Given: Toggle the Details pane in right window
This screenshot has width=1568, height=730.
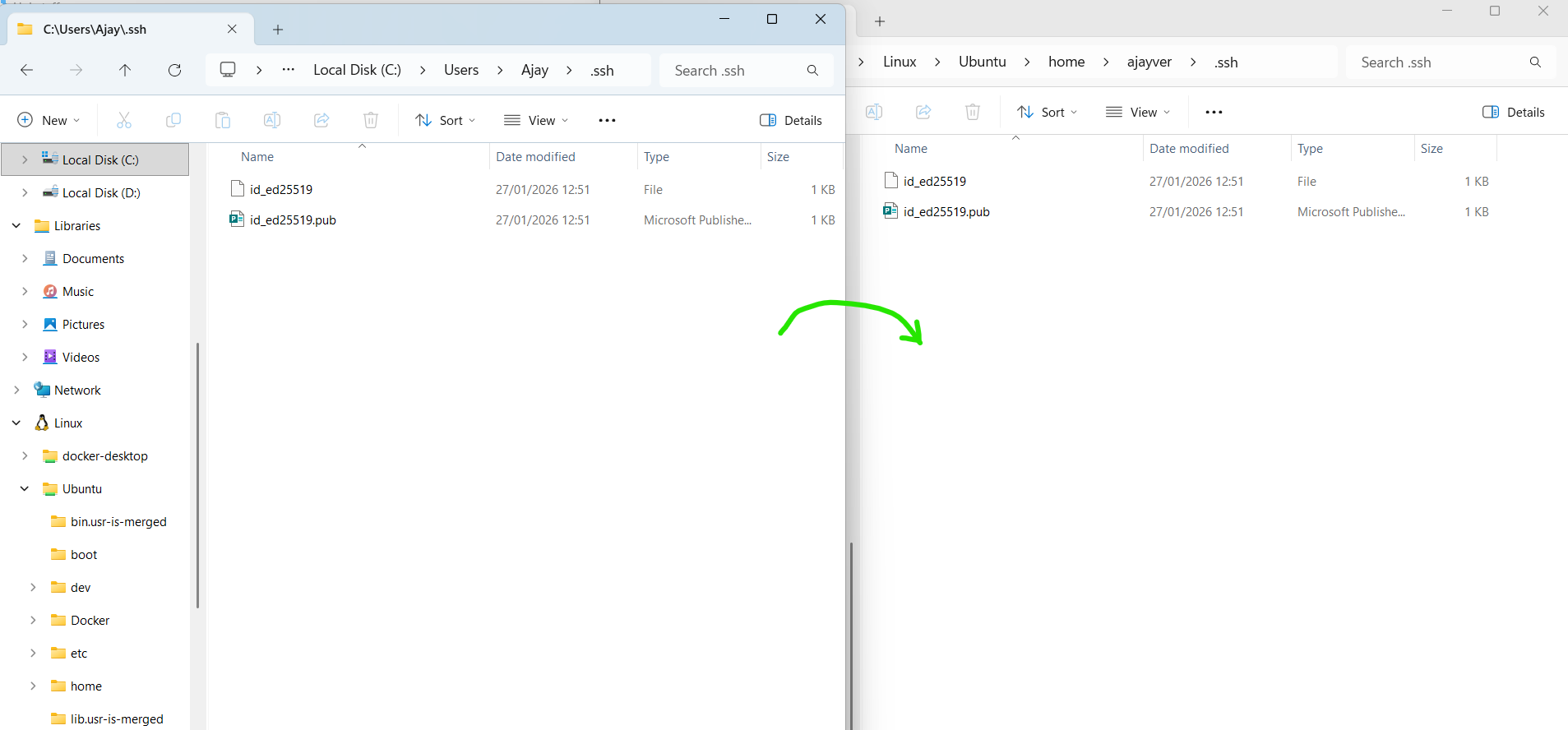Looking at the screenshot, I should [1514, 112].
